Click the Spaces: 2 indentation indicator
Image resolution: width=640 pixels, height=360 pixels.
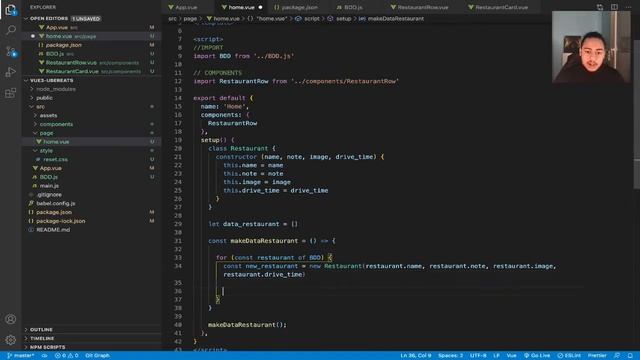[451, 356]
